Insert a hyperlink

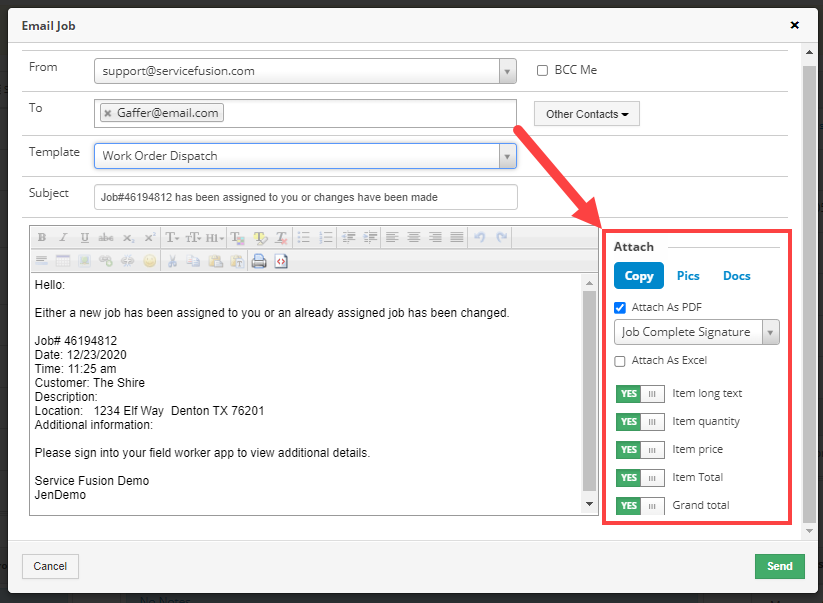pyautogui.click(x=106, y=261)
